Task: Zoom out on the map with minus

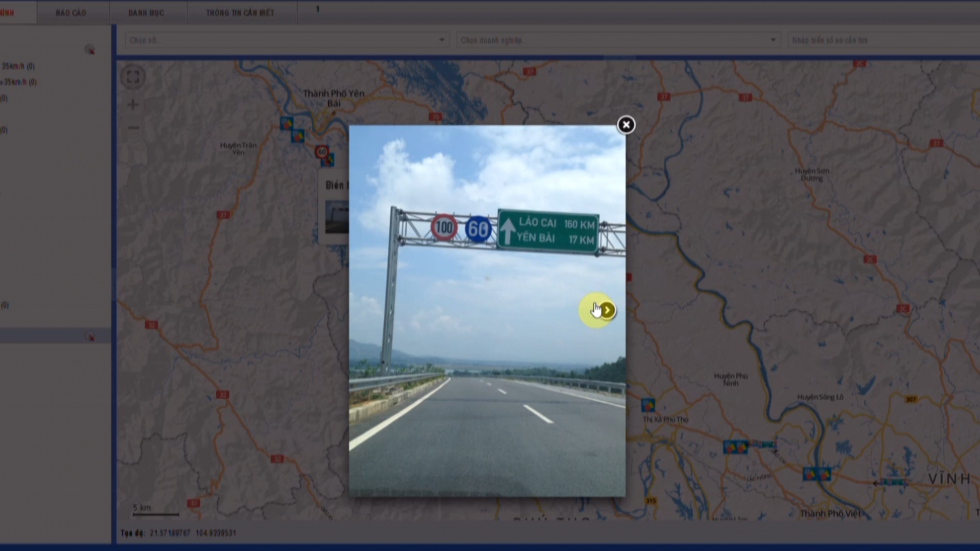Action: tap(133, 127)
